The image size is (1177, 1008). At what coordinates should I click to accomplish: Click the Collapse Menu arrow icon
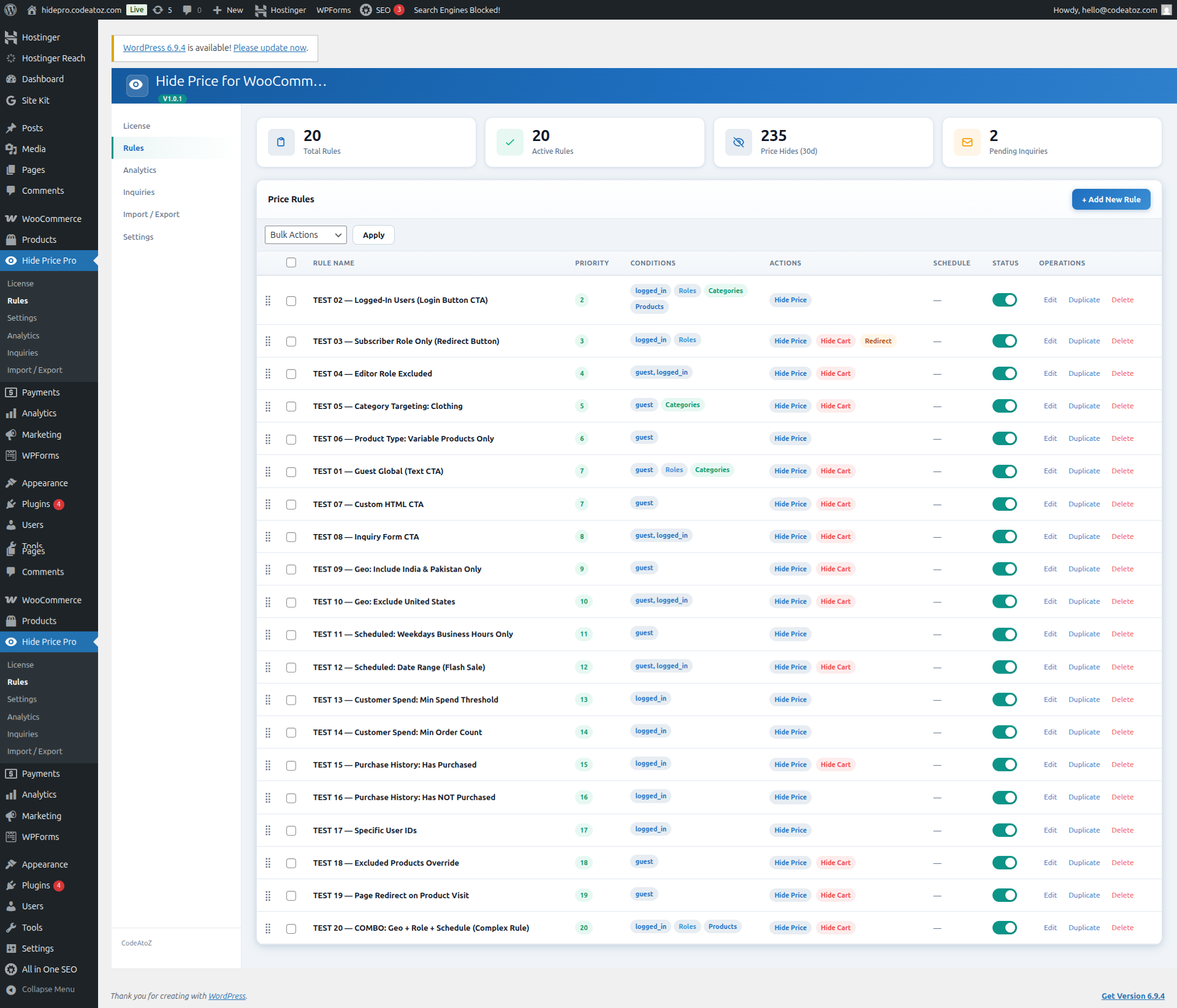(11, 990)
